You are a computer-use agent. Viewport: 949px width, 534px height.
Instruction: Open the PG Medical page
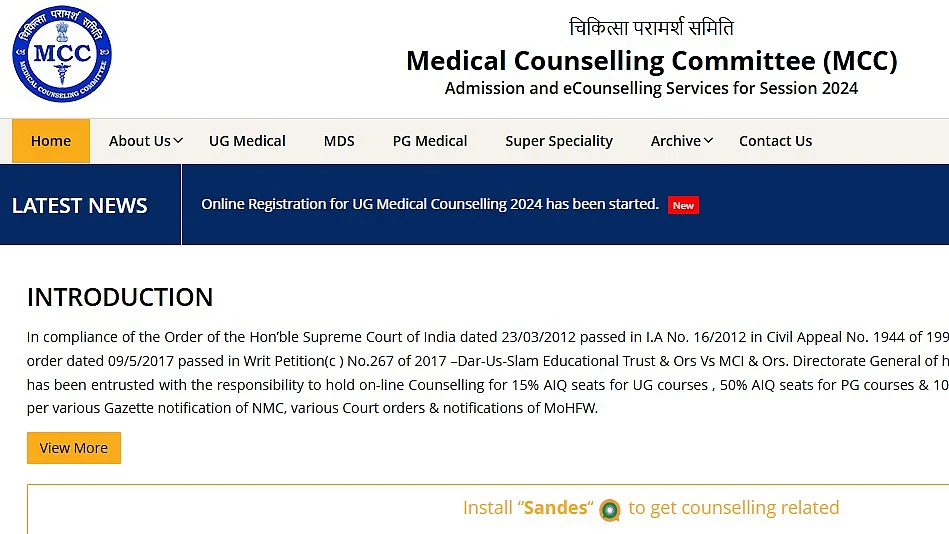pos(430,141)
